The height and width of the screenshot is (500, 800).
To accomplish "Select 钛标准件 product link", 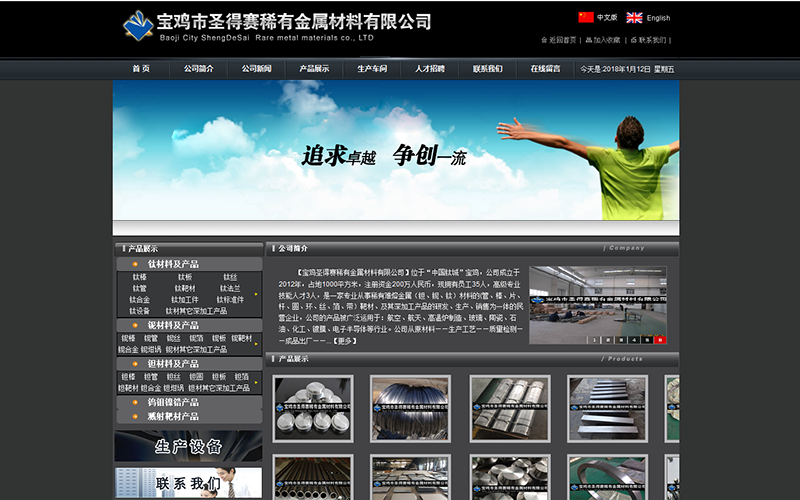I will [x=230, y=299].
